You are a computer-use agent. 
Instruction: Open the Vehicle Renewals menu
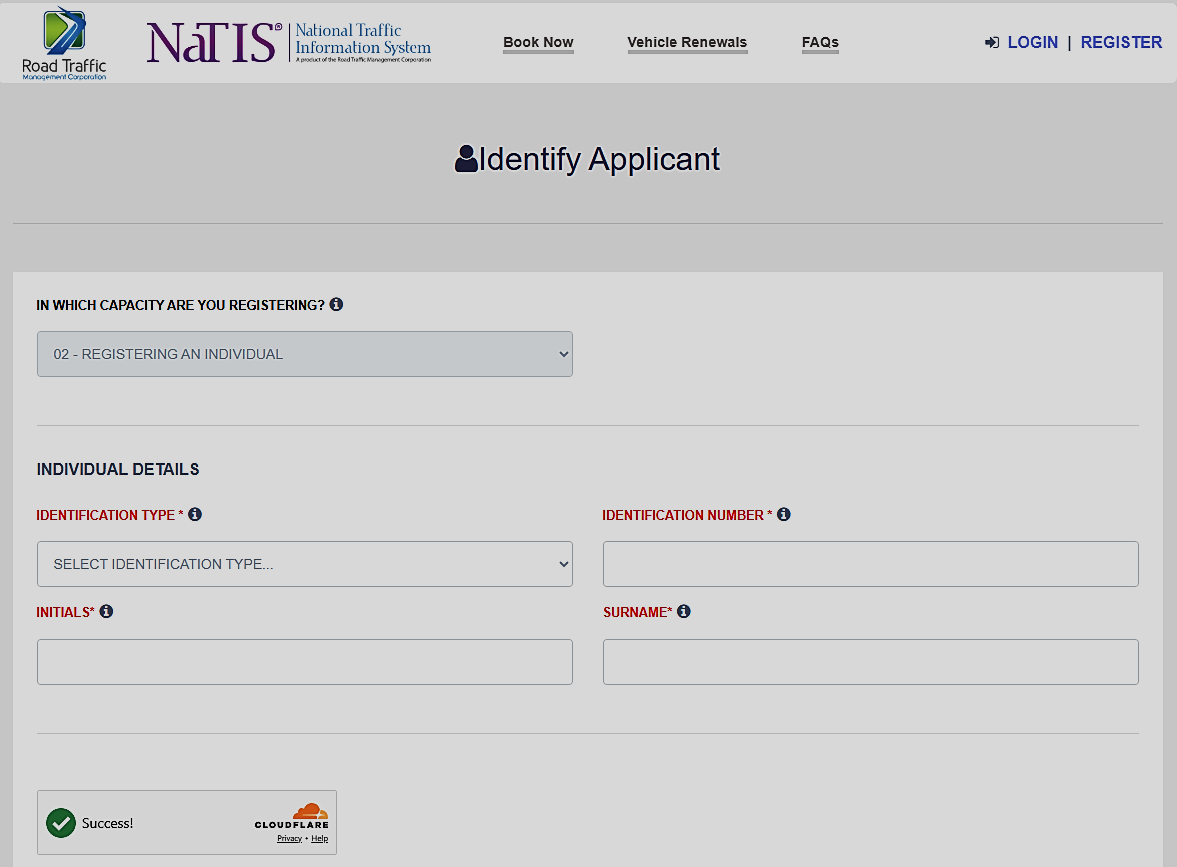tap(687, 43)
